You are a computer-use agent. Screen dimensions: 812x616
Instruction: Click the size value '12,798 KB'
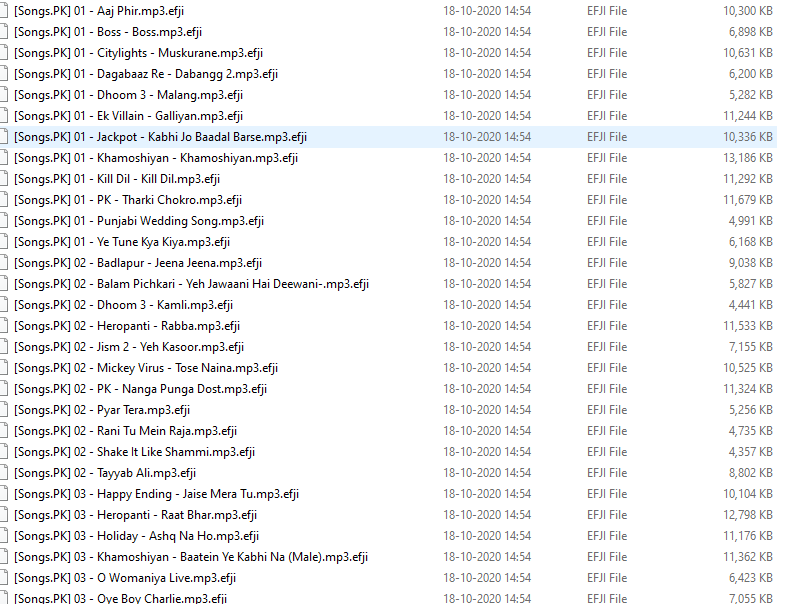pyautogui.click(x=748, y=515)
